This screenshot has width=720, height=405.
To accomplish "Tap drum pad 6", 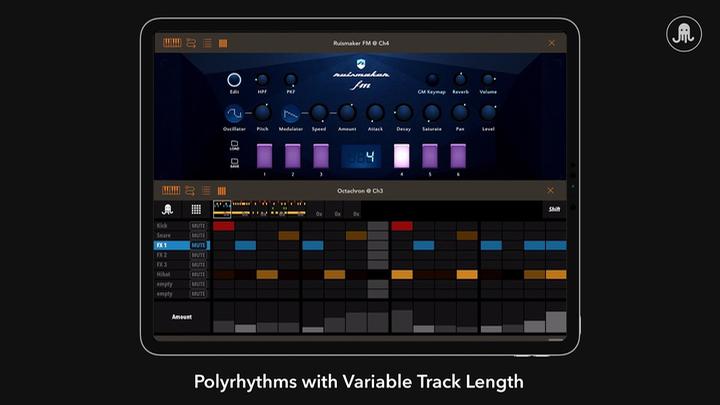I will (458, 157).
